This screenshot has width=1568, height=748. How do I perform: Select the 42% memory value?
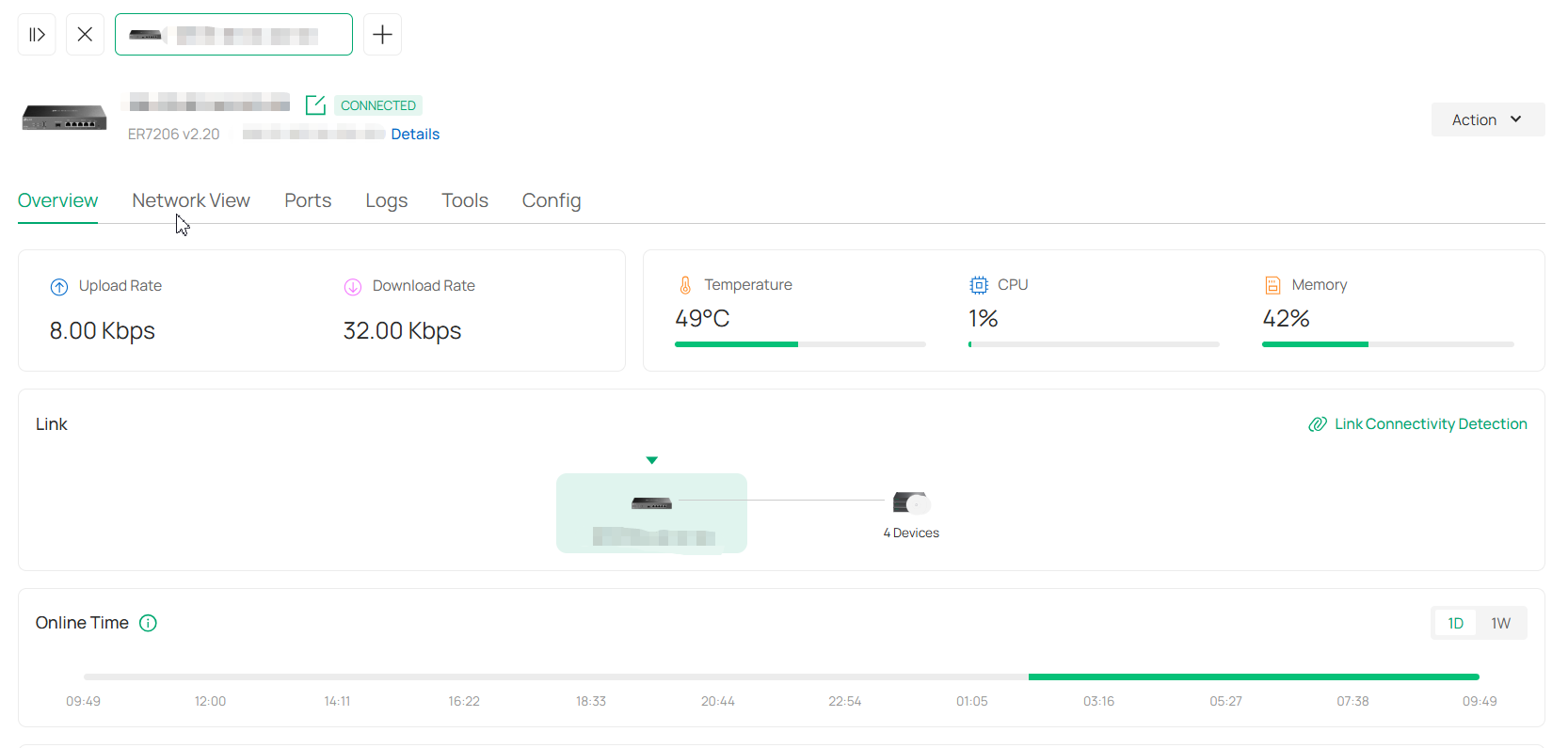(1286, 319)
